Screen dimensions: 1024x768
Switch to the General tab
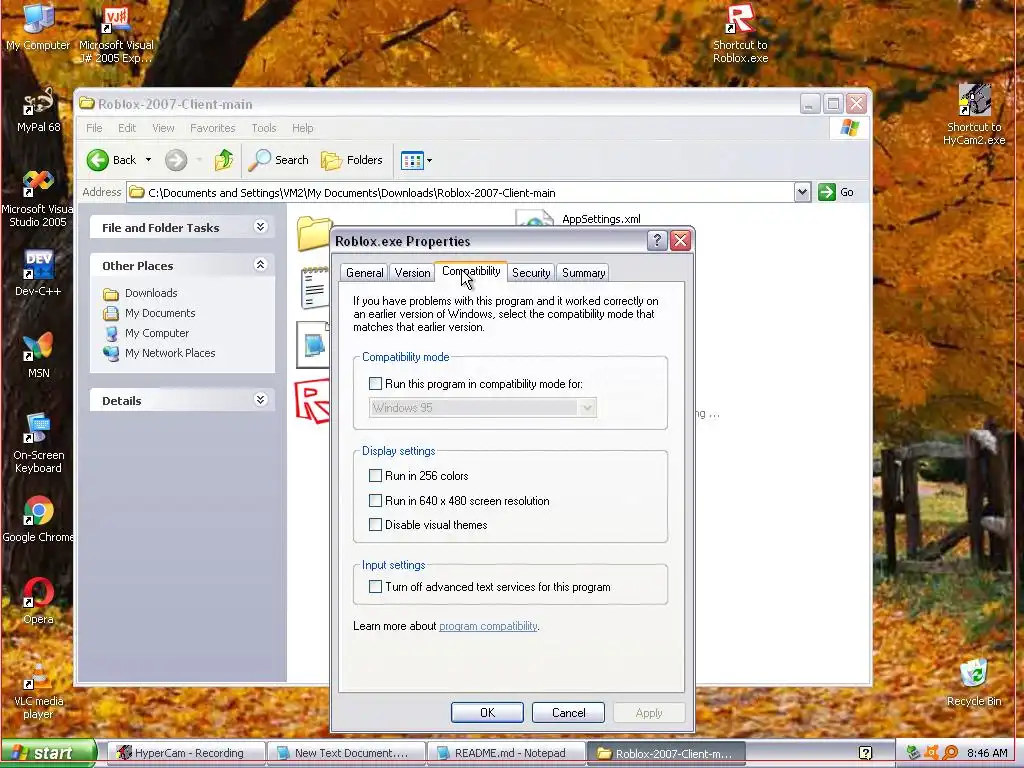point(364,273)
